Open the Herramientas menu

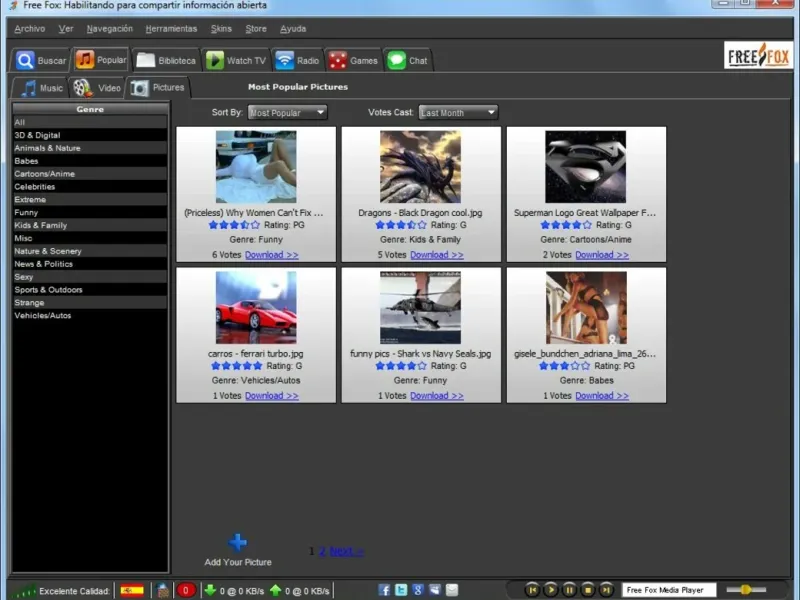tap(171, 29)
